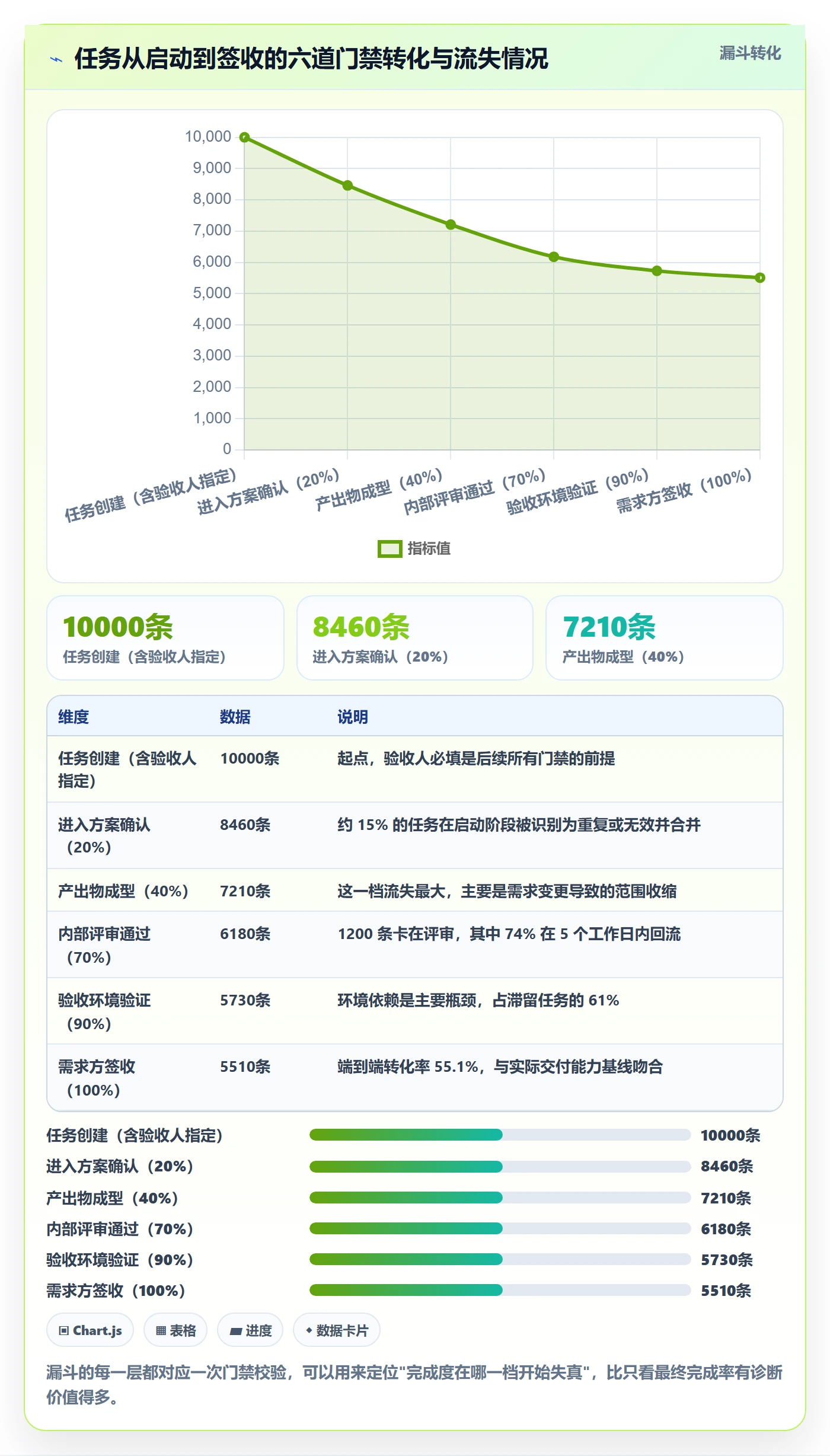Select the 5730条 cell in the table

245,1000
